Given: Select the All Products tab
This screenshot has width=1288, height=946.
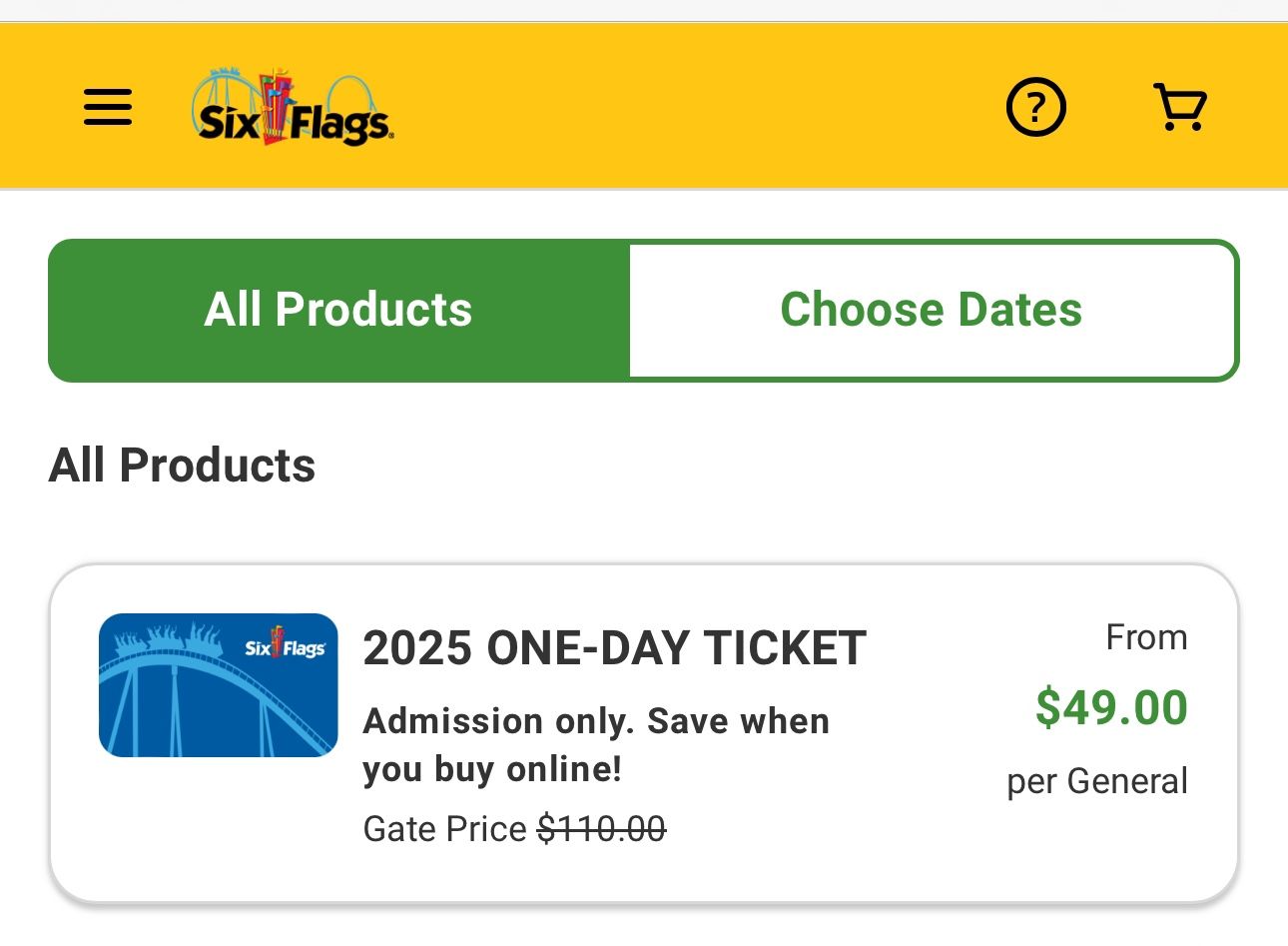Looking at the screenshot, I should tap(338, 310).
